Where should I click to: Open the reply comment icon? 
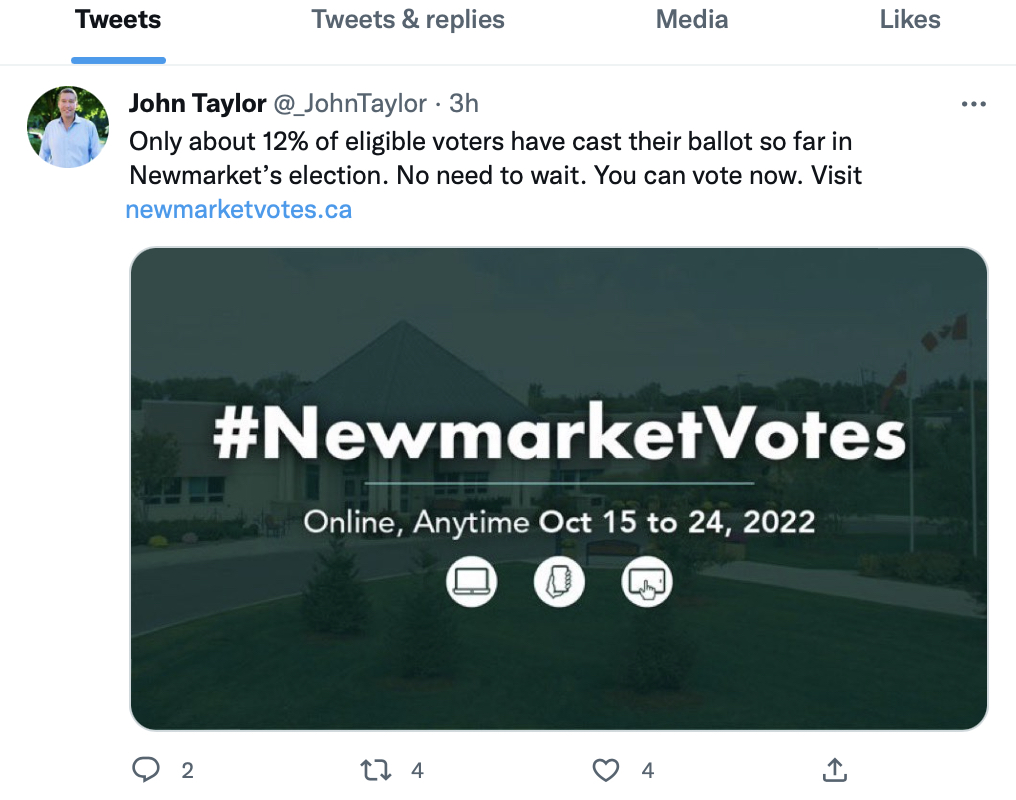coord(146,770)
